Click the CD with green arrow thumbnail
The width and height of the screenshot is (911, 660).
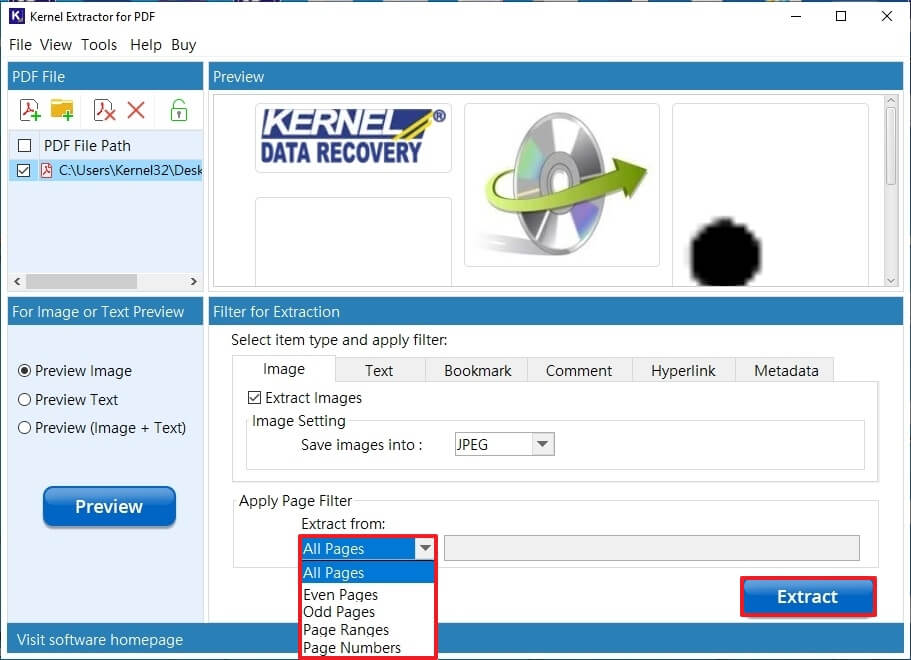pyautogui.click(x=562, y=185)
